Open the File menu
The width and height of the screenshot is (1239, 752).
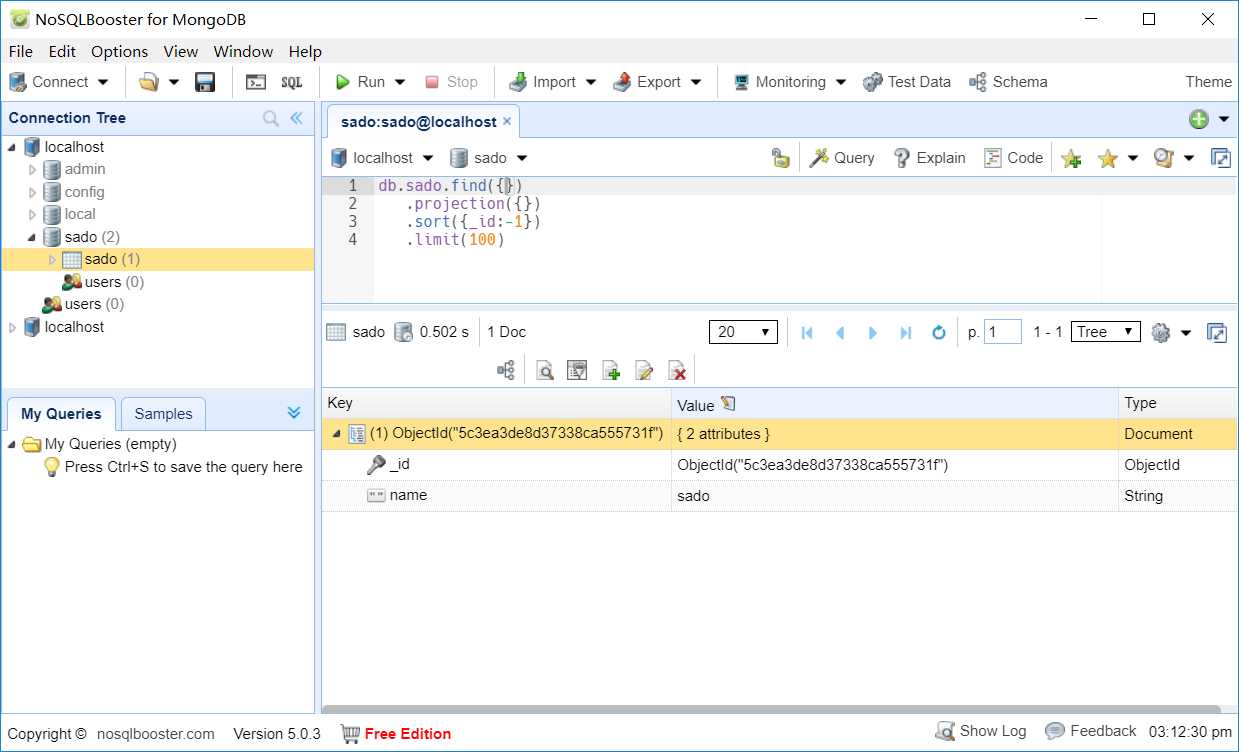point(20,51)
